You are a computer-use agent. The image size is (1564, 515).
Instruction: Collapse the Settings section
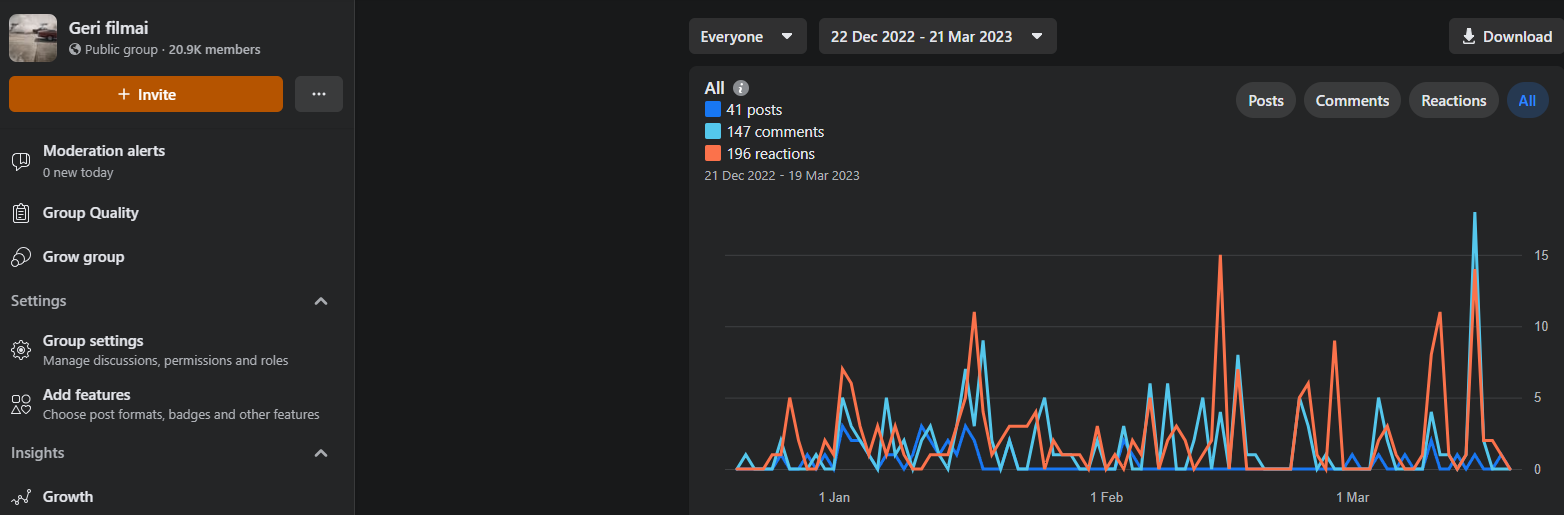coord(321,301)
